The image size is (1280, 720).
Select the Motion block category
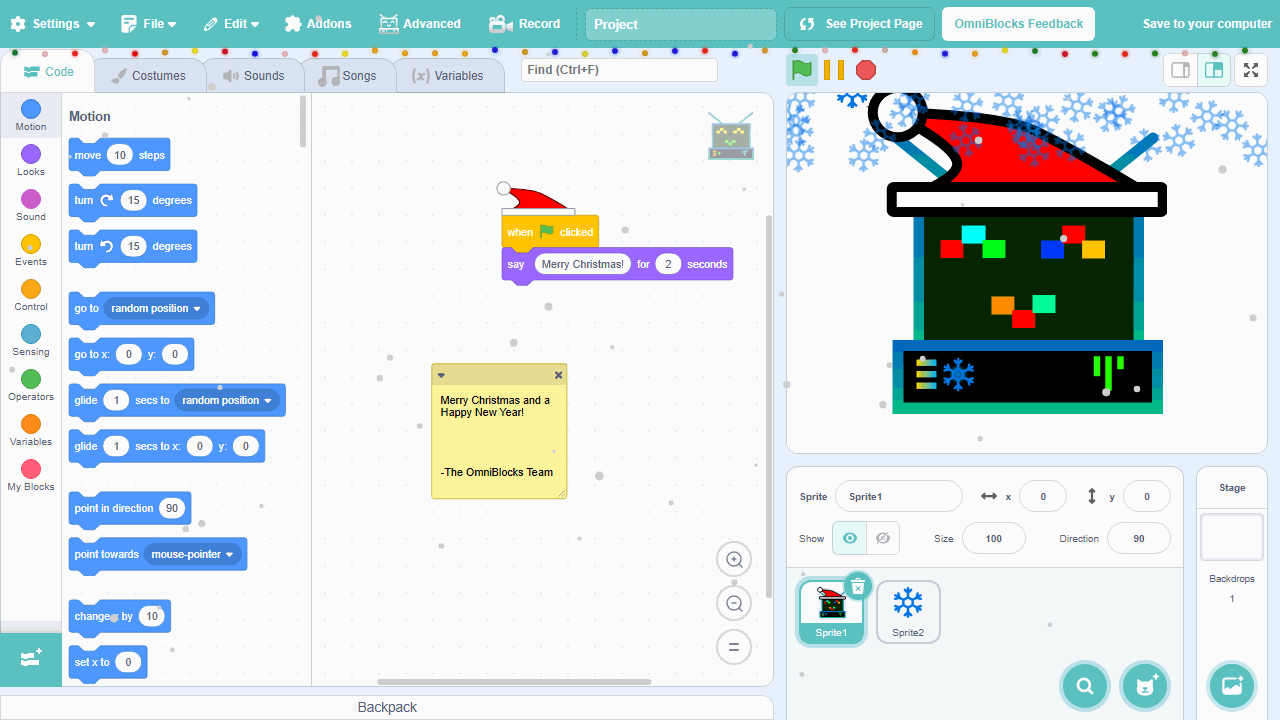[x=31, y=115]
